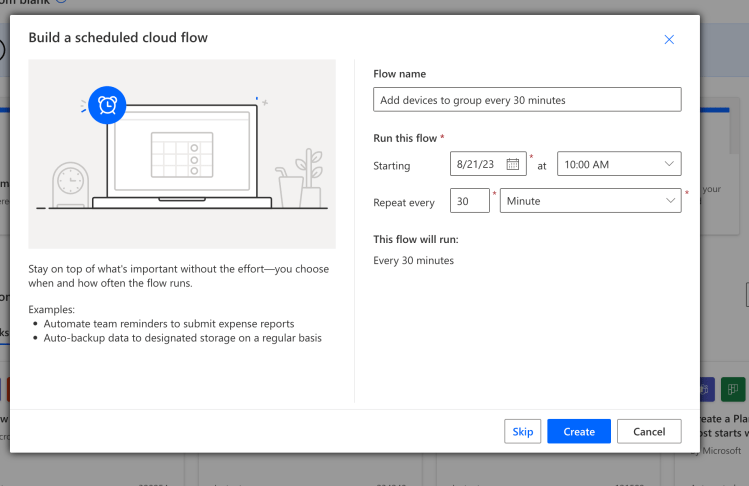Click the green Planner icon in background
749x486 pixels.
(735, 388)
